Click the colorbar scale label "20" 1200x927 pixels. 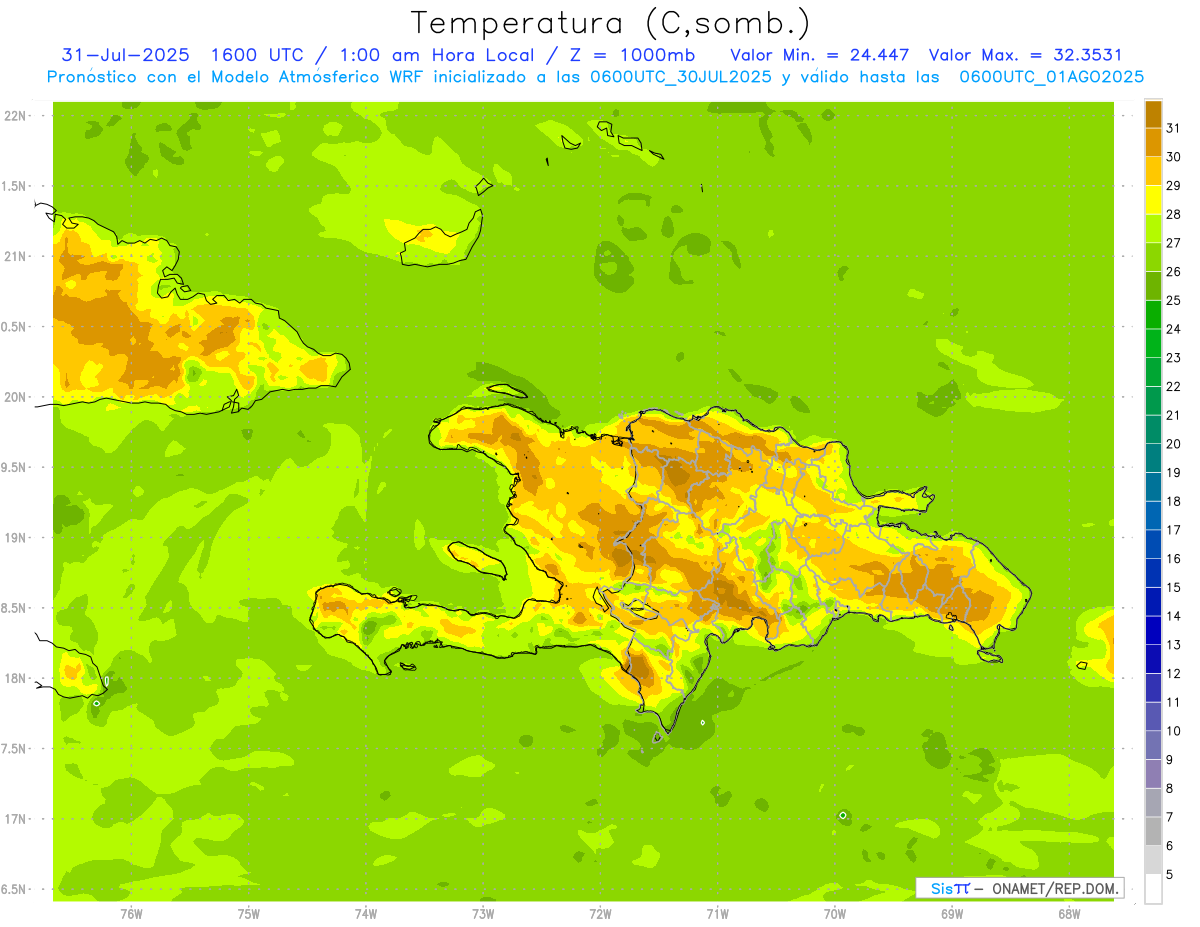[x=1173, y=444]
